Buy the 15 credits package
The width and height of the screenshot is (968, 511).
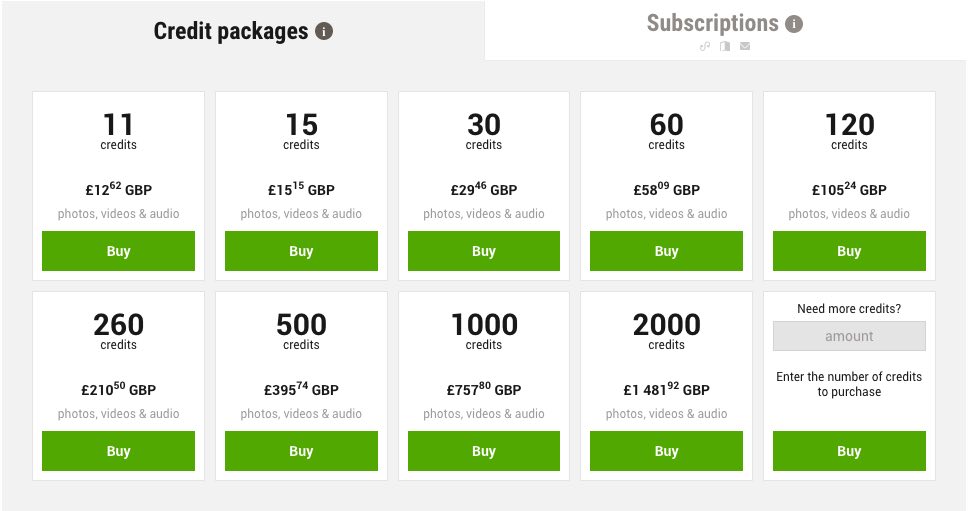(301, 251)
